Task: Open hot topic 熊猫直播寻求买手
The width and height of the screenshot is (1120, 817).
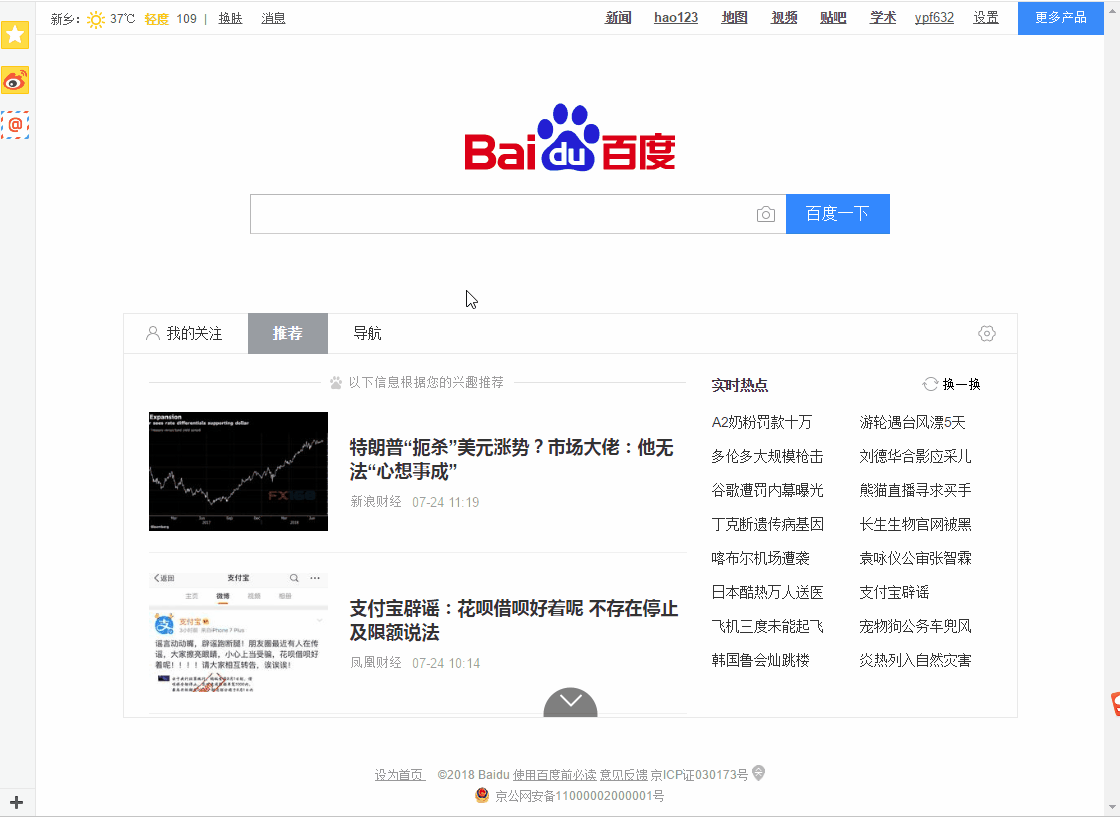Action: [x=915, y=490]
